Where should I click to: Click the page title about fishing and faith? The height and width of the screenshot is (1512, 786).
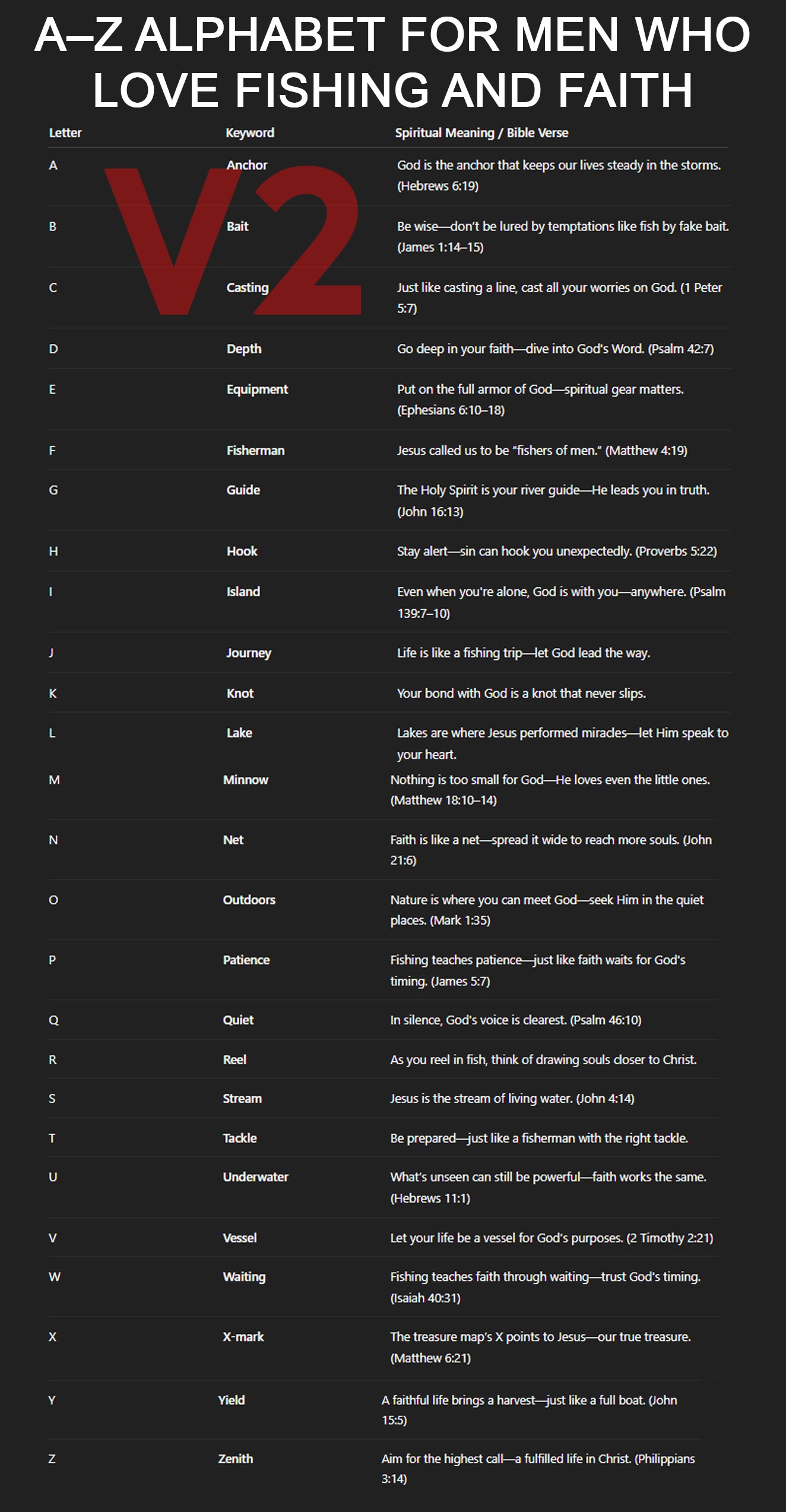coord(392,62)
